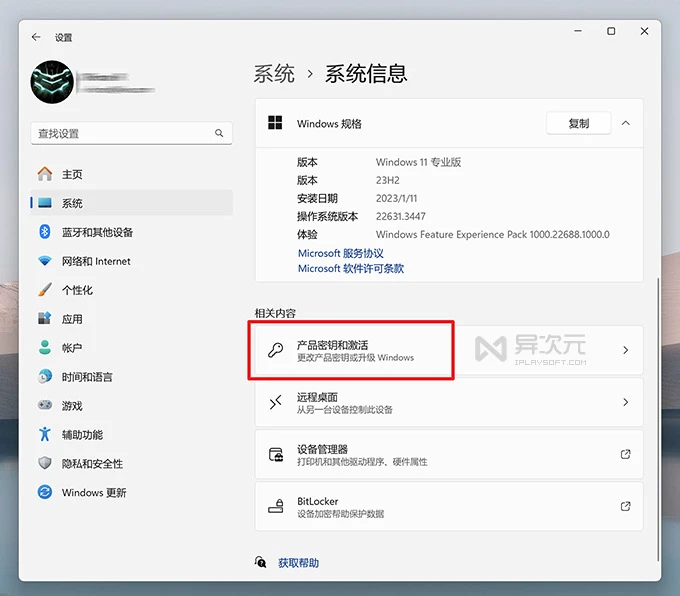Click the 设备管理器 device icon
Screen dimensions: 680x596
[x=276, y=454]
